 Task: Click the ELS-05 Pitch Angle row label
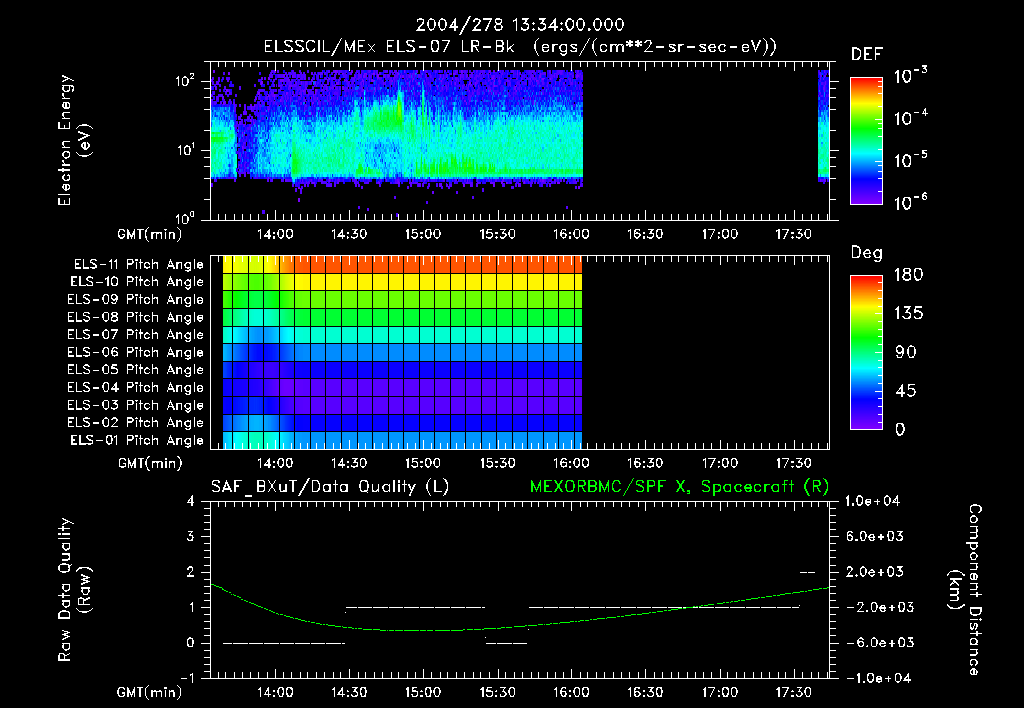tap(136, 370)
